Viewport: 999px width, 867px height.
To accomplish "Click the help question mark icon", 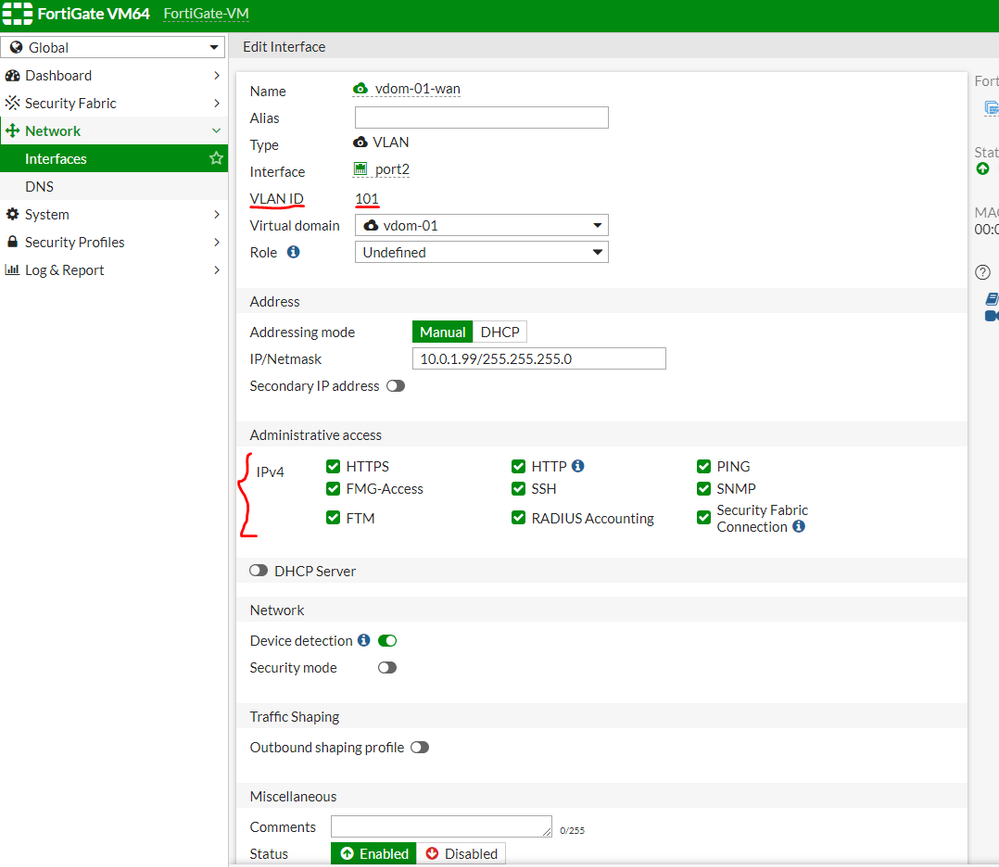I will pos(983,272).
